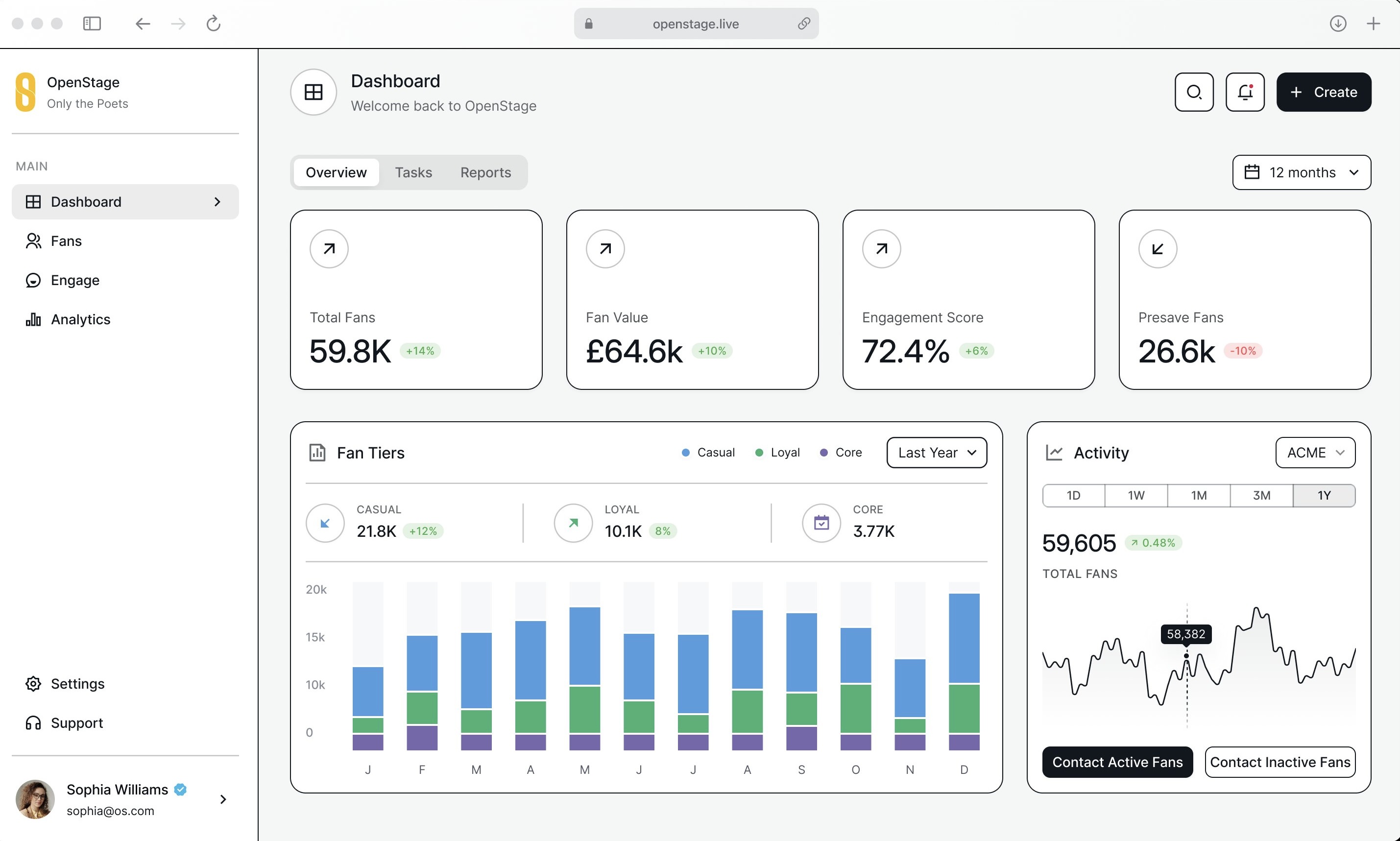Open Support from the sidebar
1400x841 pixels.
pyautogui.click(x=125, y=722)
